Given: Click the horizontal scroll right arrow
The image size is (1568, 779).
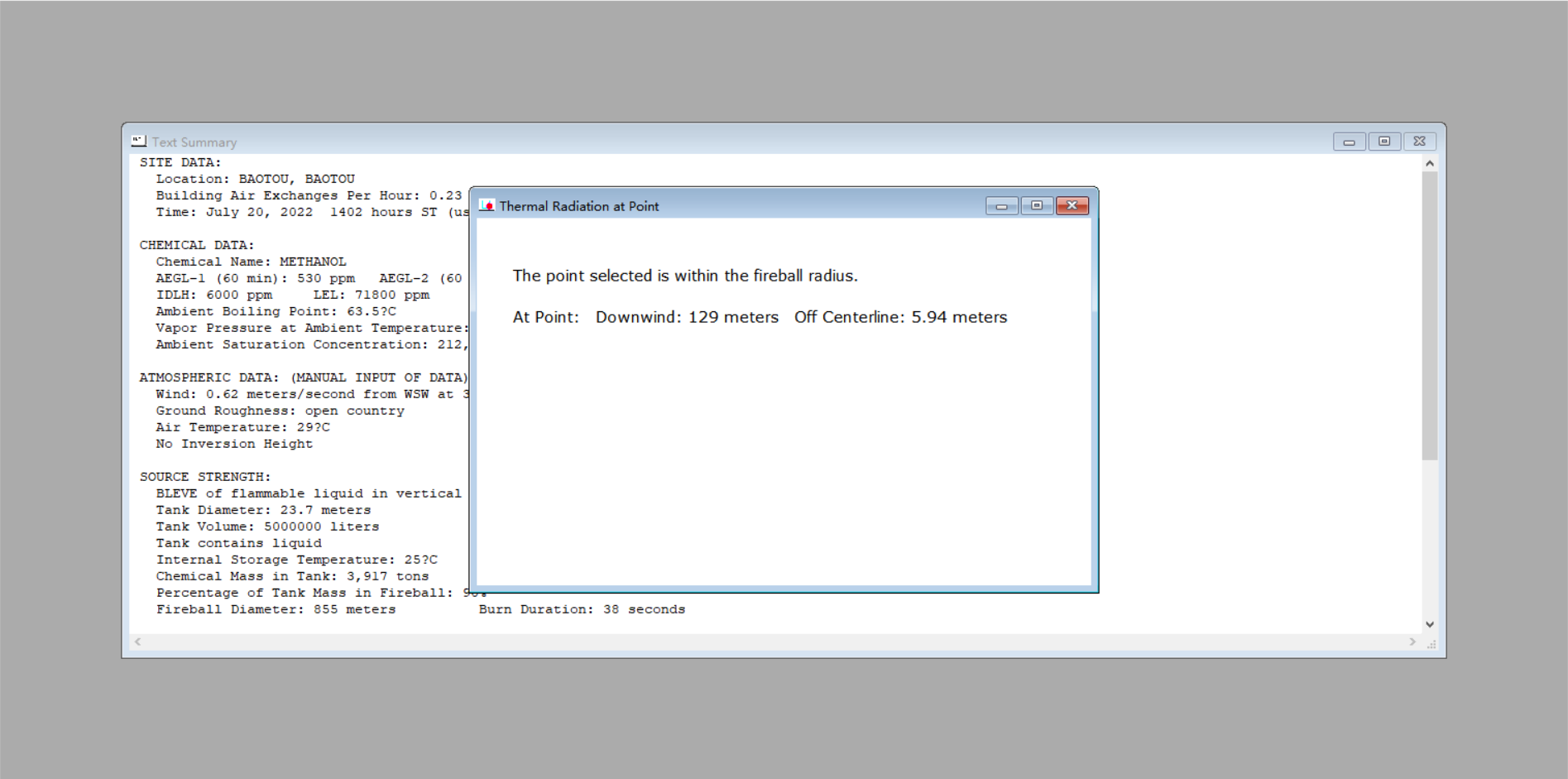Looking at the screenshot, I should (1412, 642).
